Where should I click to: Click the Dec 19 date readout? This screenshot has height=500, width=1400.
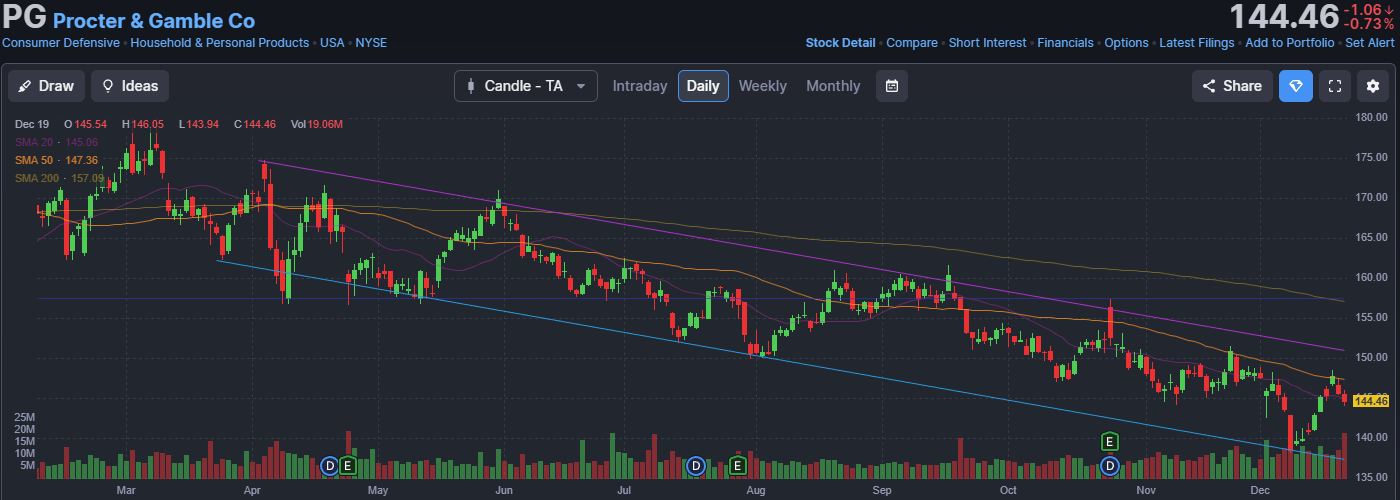[32, 124]
